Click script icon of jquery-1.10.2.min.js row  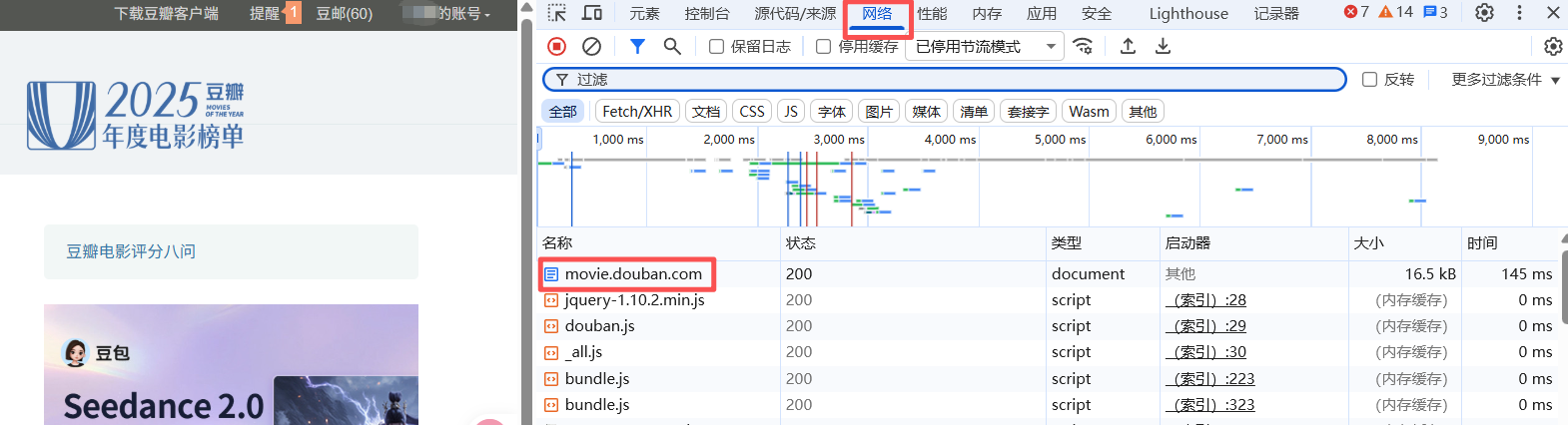(551, 300)
